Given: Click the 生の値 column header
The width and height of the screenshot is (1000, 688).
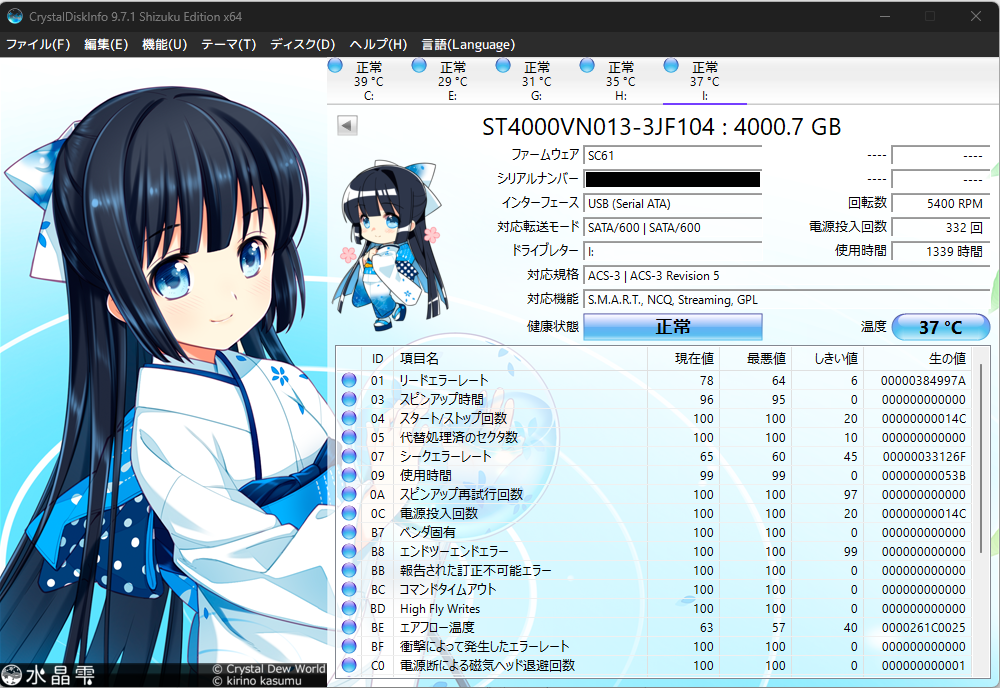Looking at the screenshot, I should tap(918, 358).
